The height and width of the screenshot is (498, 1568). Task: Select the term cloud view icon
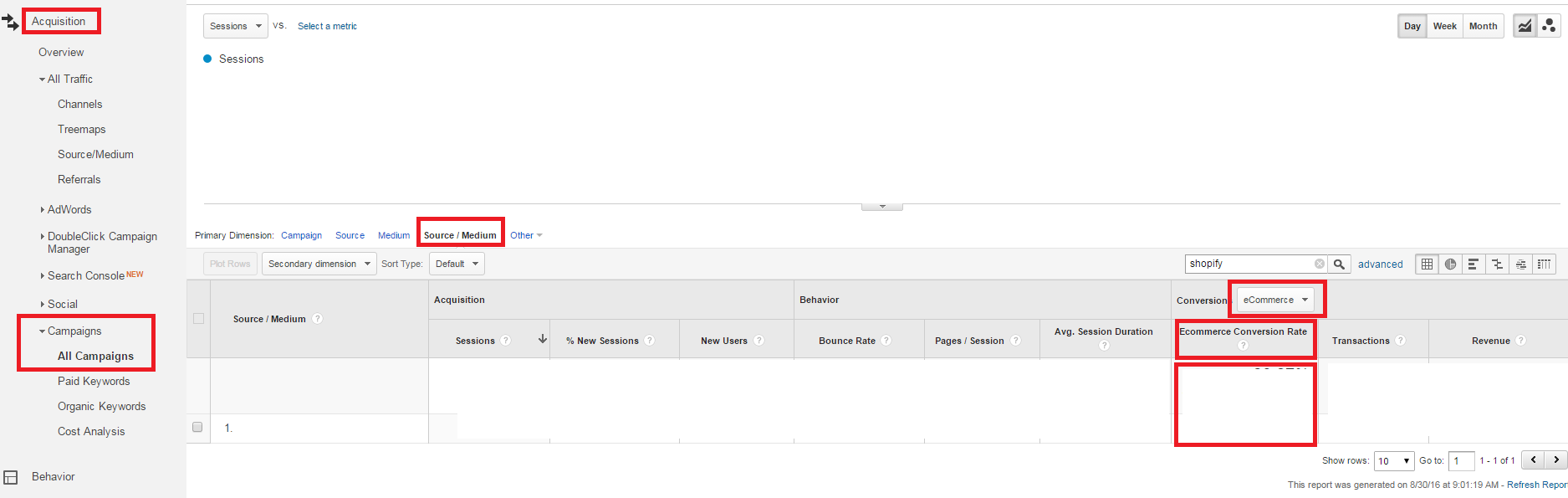[x=1520, y=264]
